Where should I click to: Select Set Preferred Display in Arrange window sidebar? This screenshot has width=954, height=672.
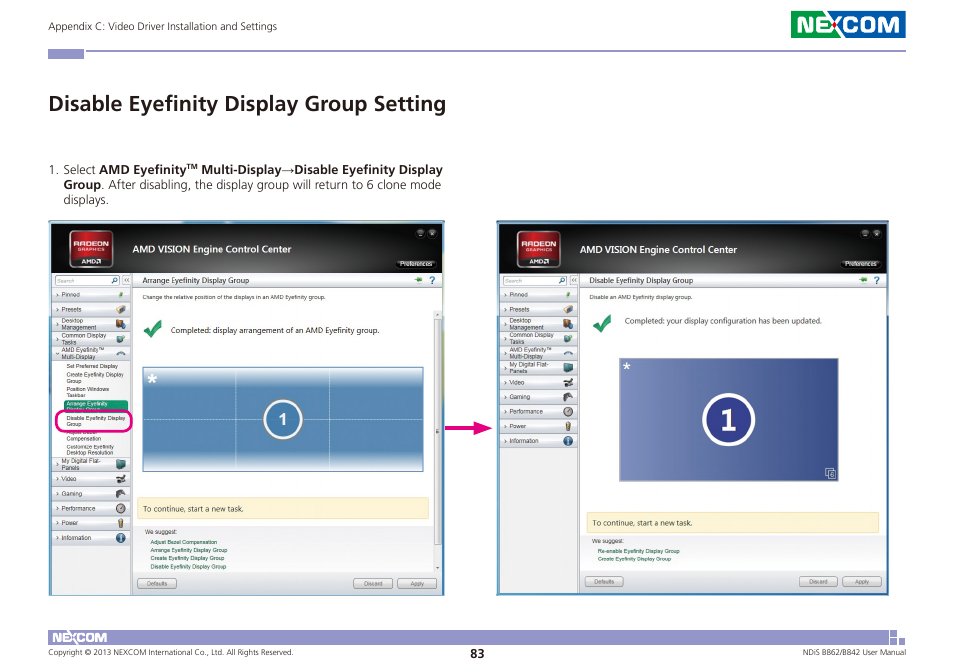(92, 366)
